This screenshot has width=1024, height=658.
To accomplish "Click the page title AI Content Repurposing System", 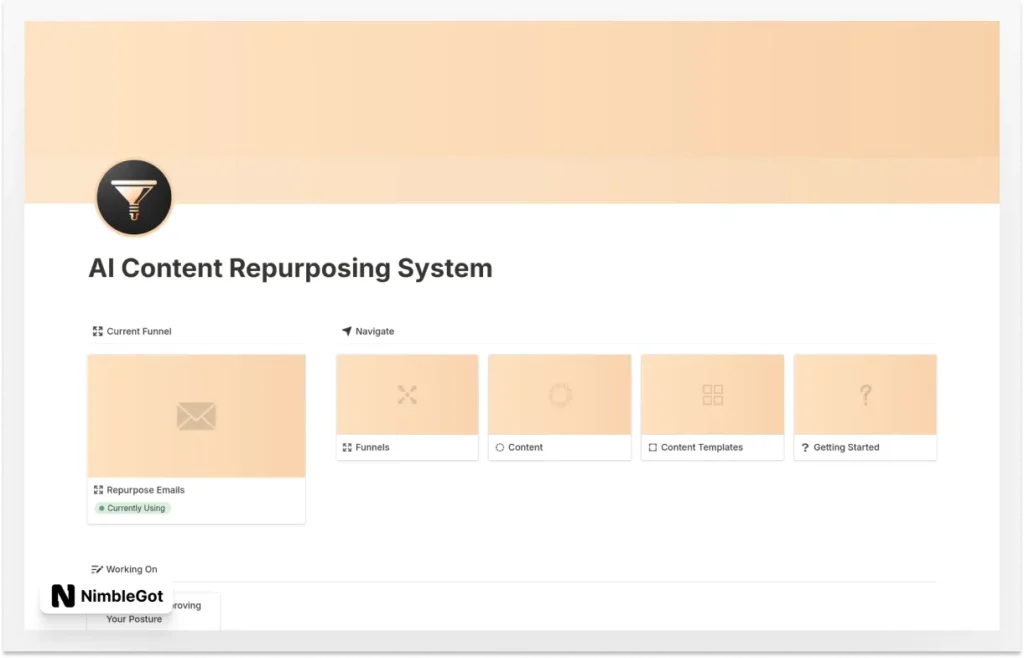I will point(290,268).
